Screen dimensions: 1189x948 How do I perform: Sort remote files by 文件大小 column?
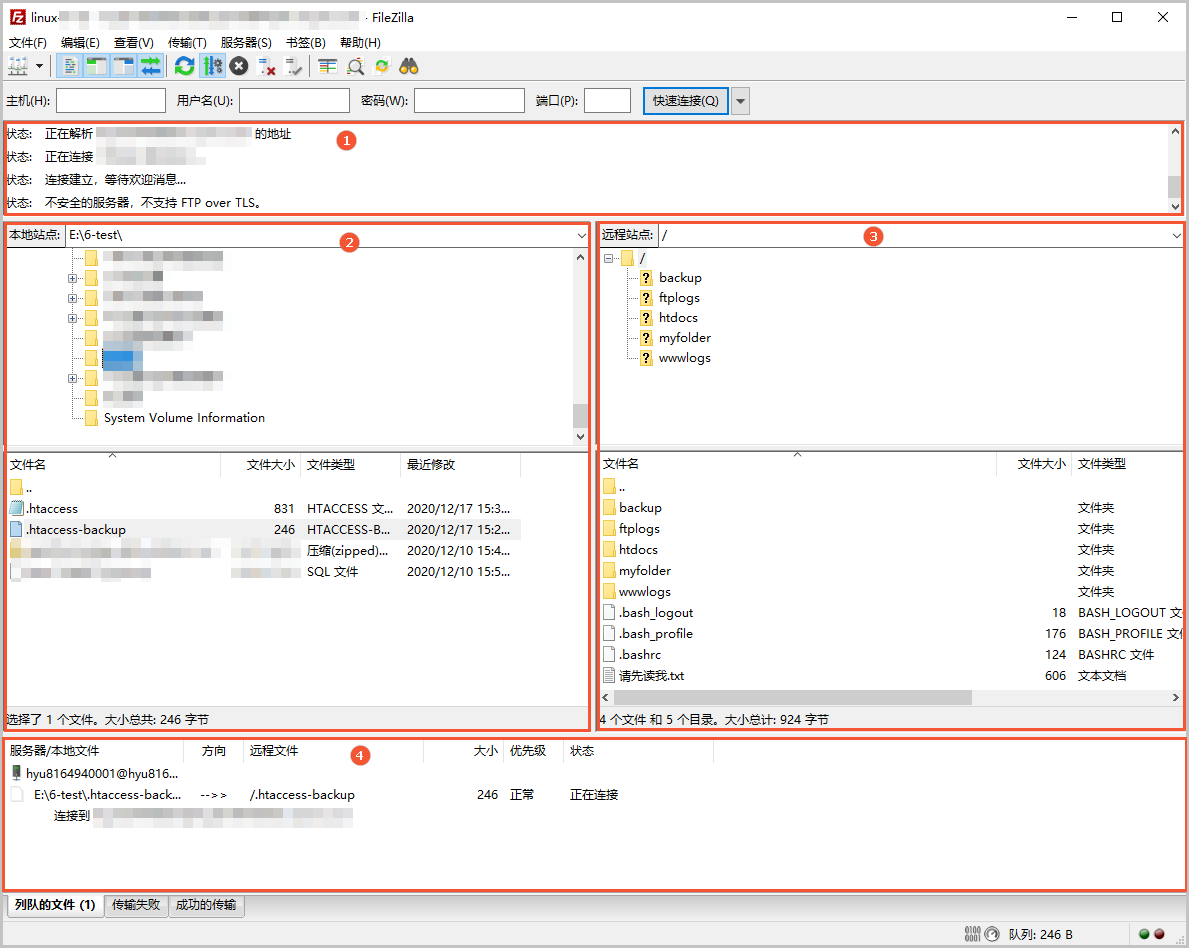pos(1034,463)
